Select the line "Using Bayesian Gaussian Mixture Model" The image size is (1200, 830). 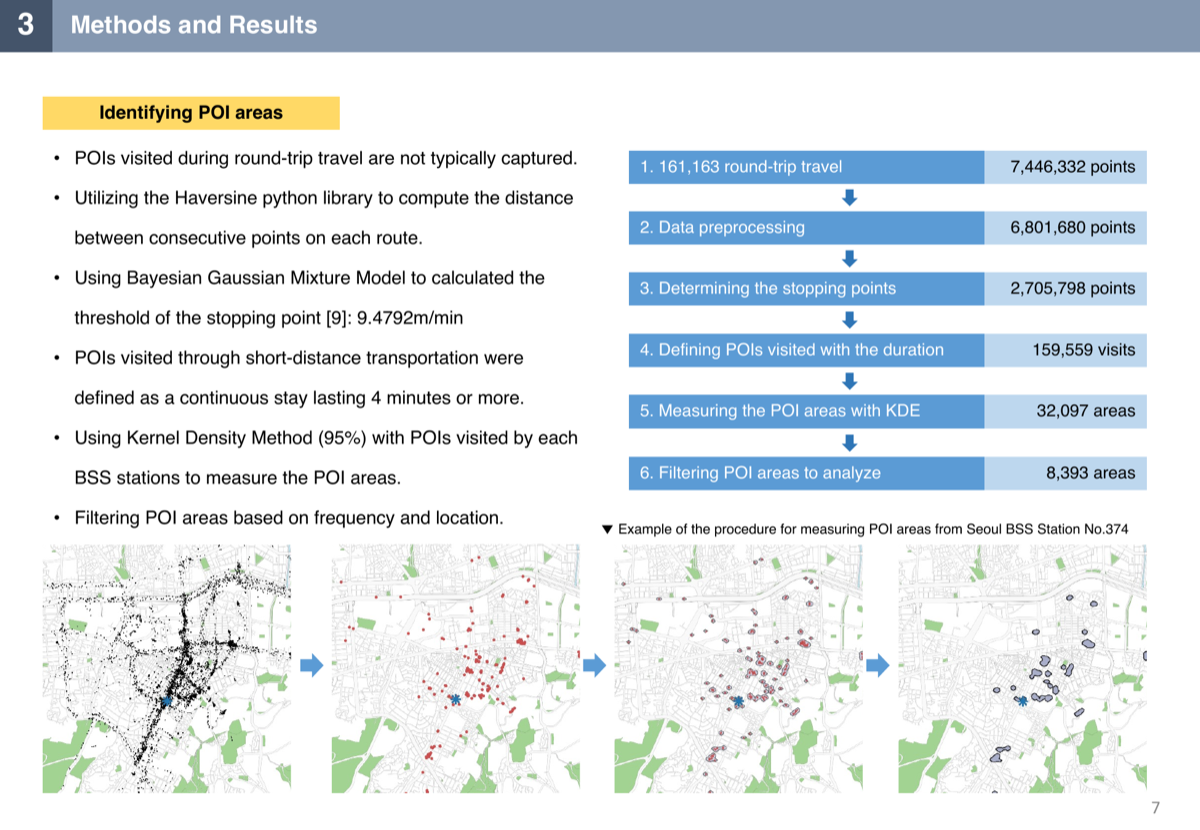pos(310,278)
